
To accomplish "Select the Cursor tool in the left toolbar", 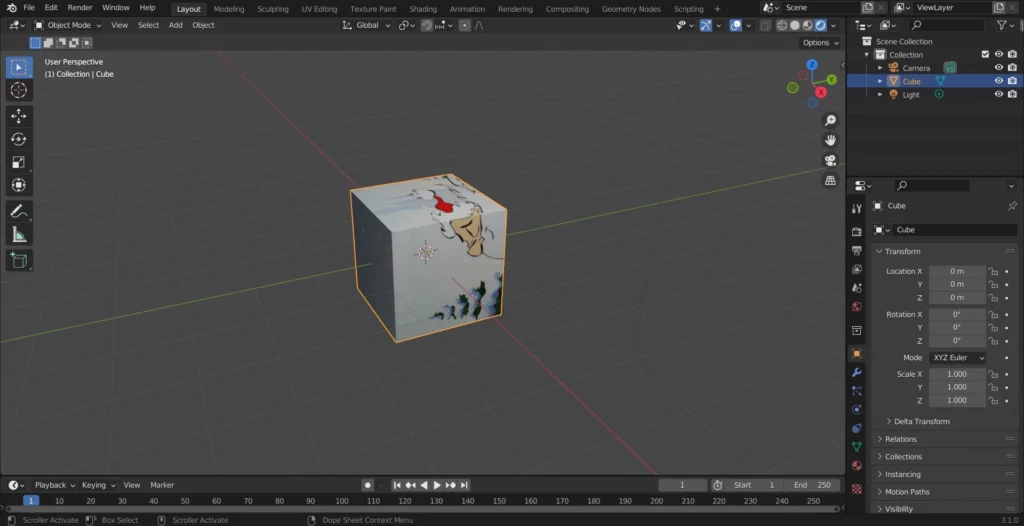I will click(x=19, y=90).
